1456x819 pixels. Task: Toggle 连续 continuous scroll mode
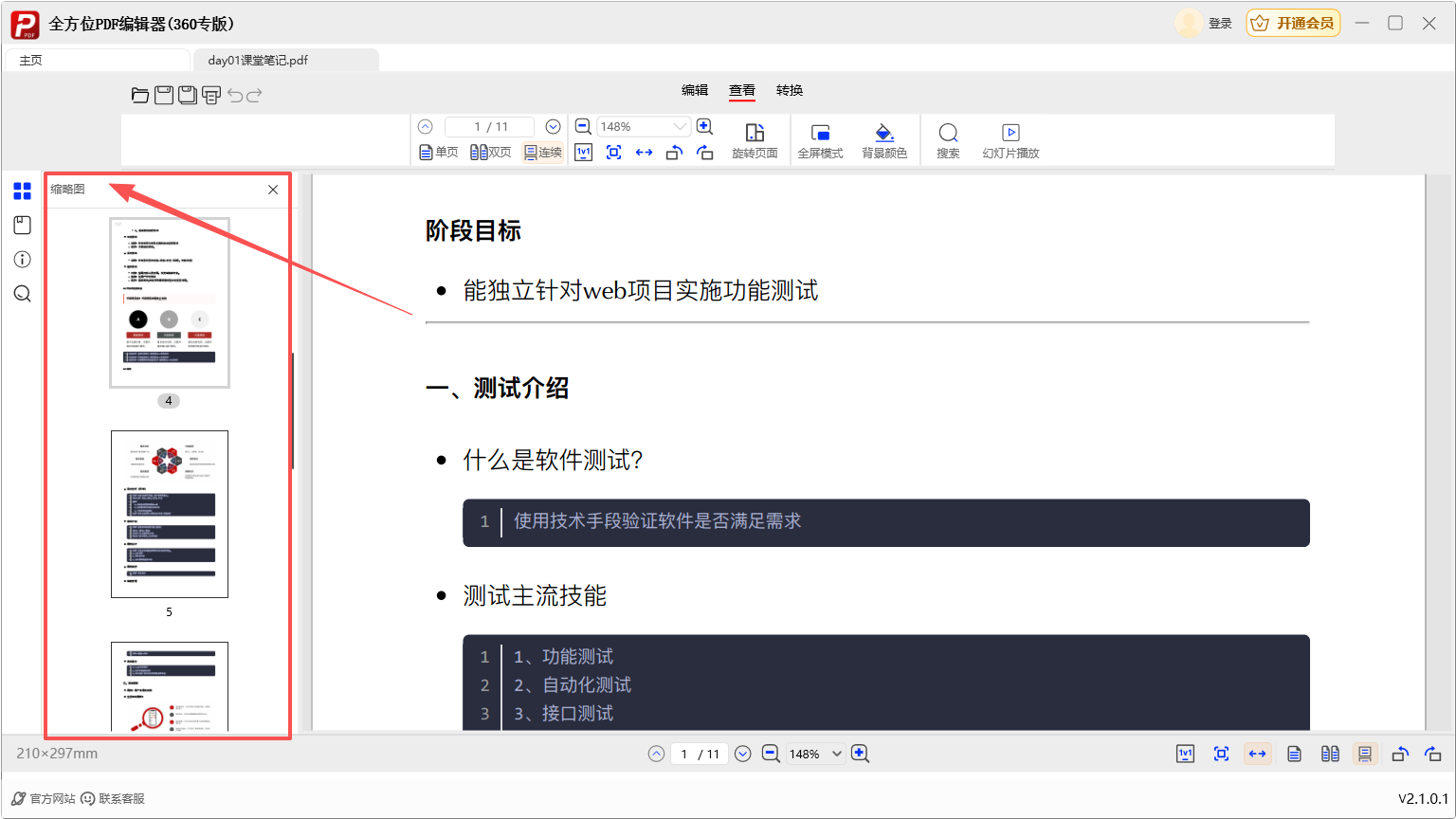543,153
